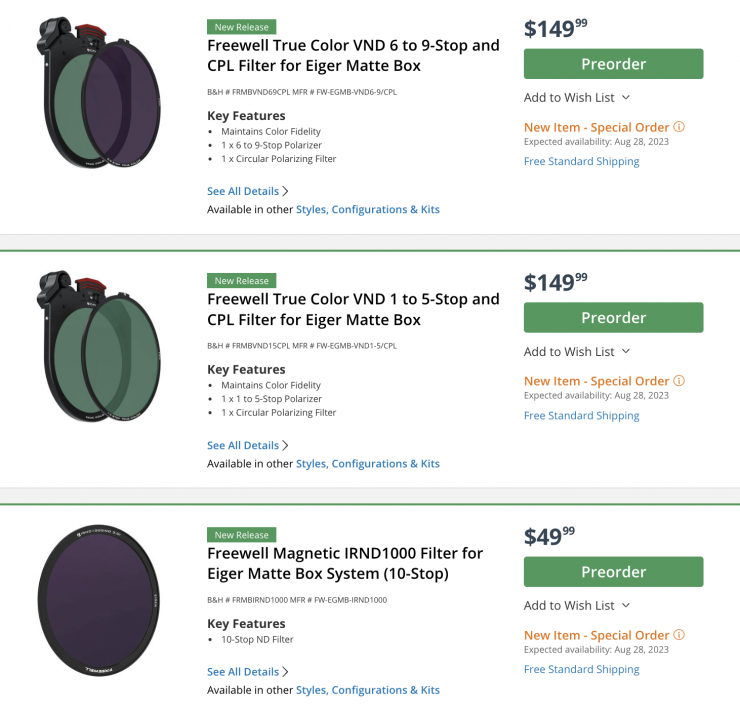Expand Add to Wish List for IRND1000 filter

pyautogui.click(x=626, y=605)
